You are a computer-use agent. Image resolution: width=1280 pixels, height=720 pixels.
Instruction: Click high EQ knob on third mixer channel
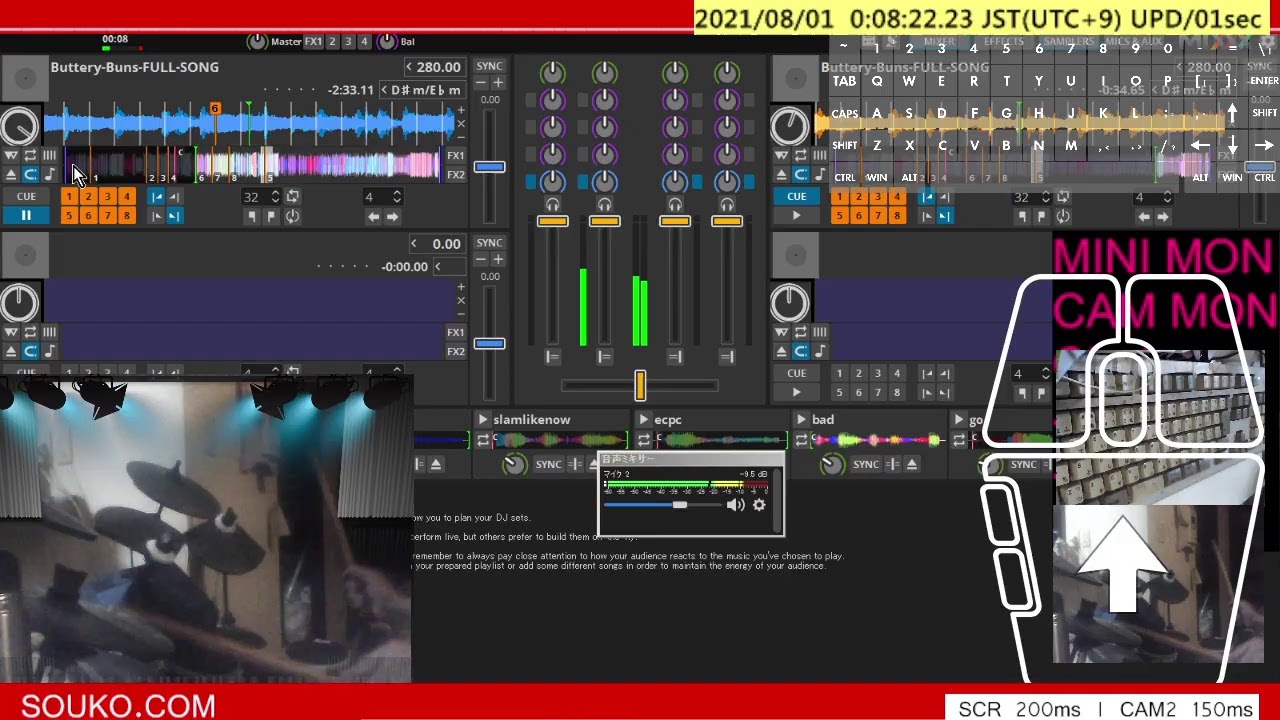click(x=675, y=100)
